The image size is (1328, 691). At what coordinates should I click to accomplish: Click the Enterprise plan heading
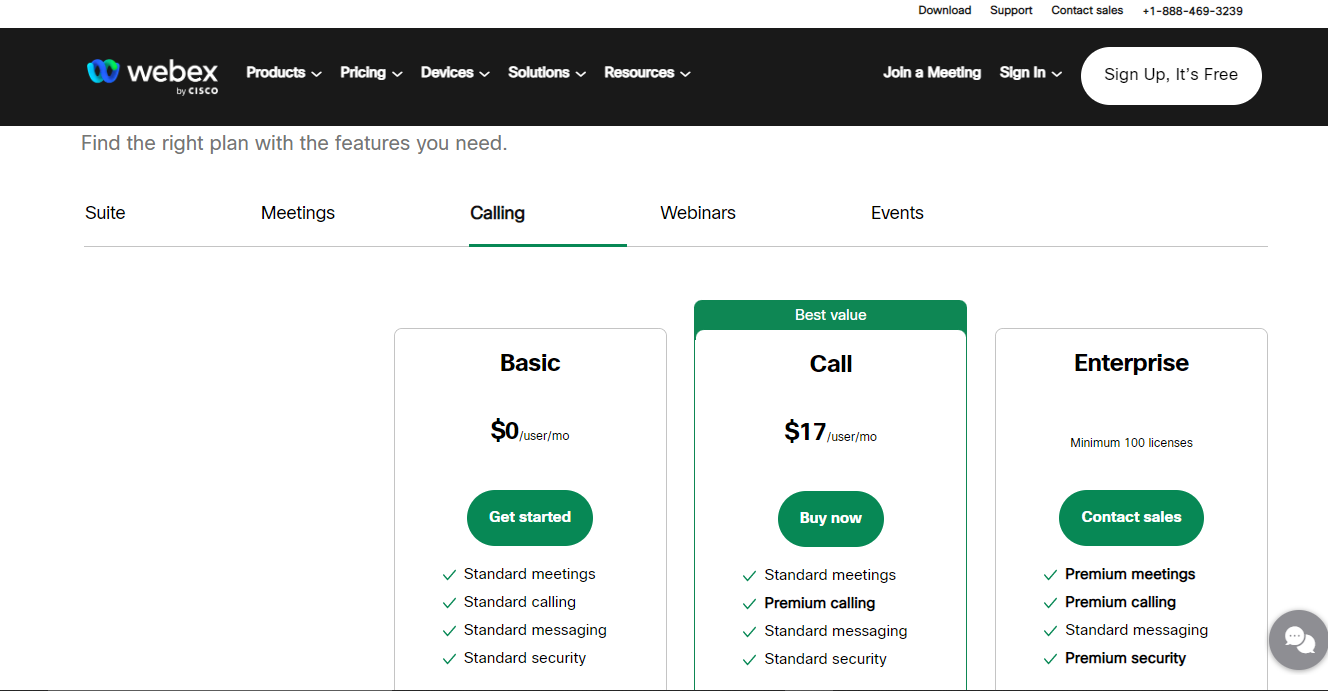pyautogui.click(x=1131, y=363)
